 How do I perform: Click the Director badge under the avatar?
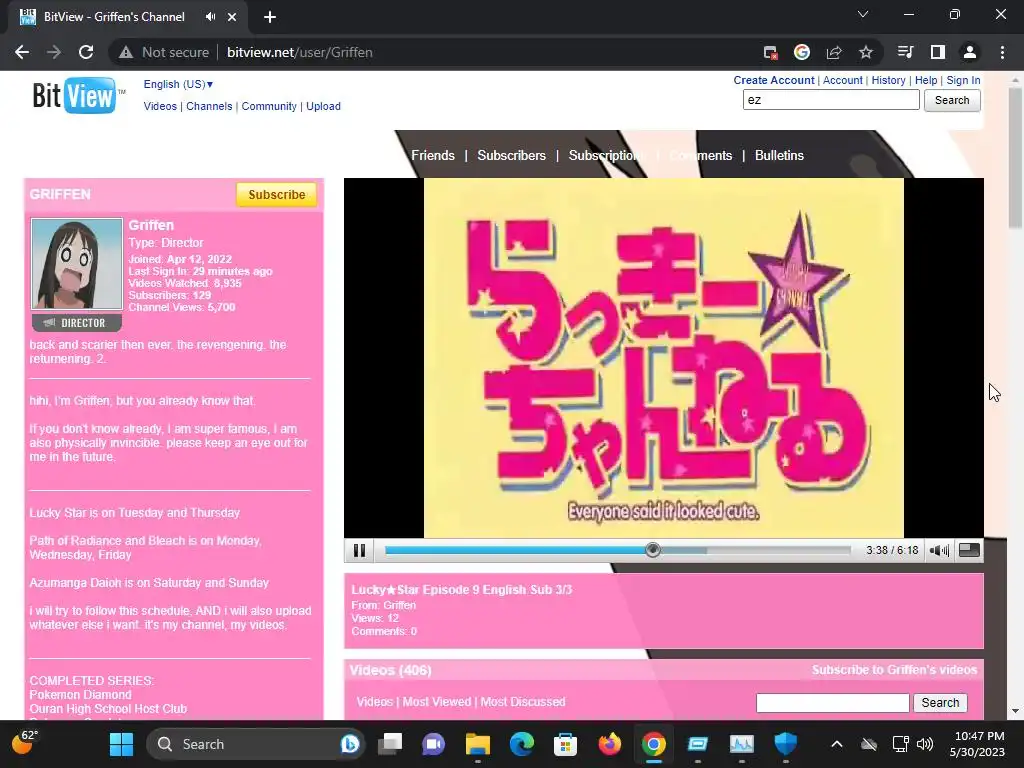[76, 323]
